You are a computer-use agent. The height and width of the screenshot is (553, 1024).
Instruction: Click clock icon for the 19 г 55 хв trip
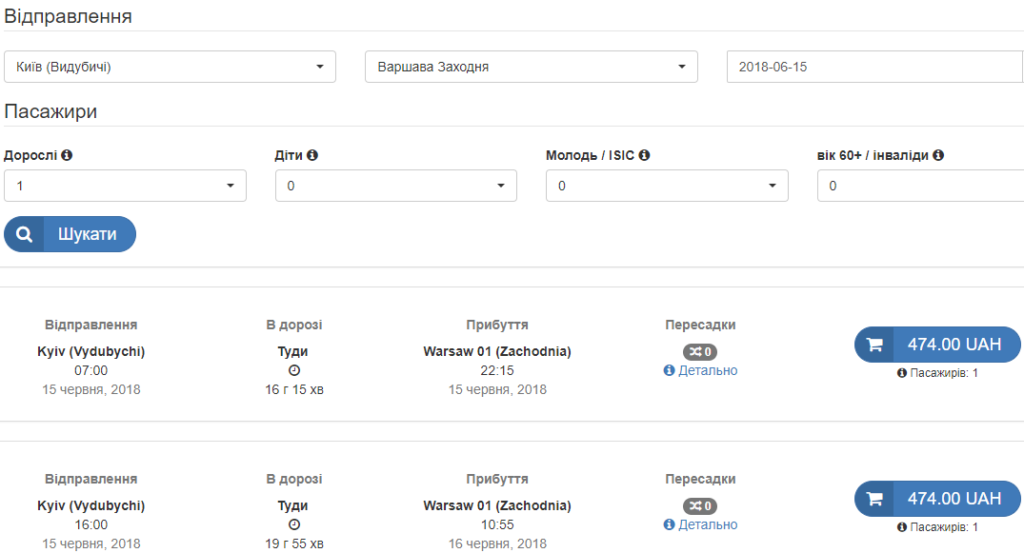[x=295, y=524]
